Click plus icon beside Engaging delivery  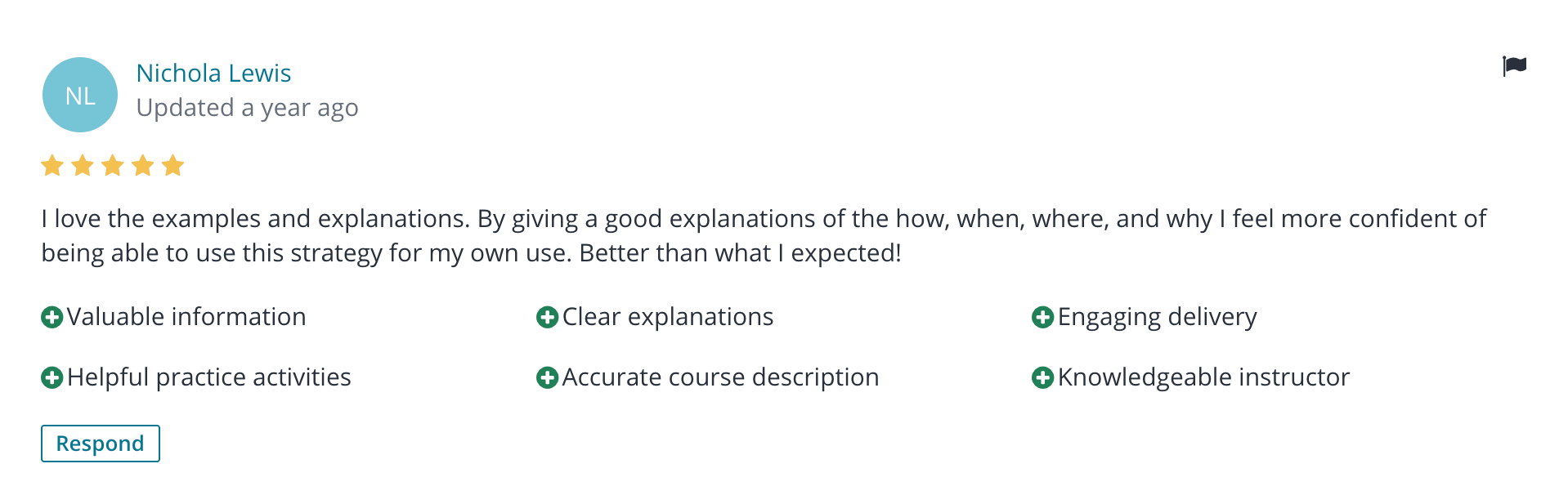tap(1042, 317)
